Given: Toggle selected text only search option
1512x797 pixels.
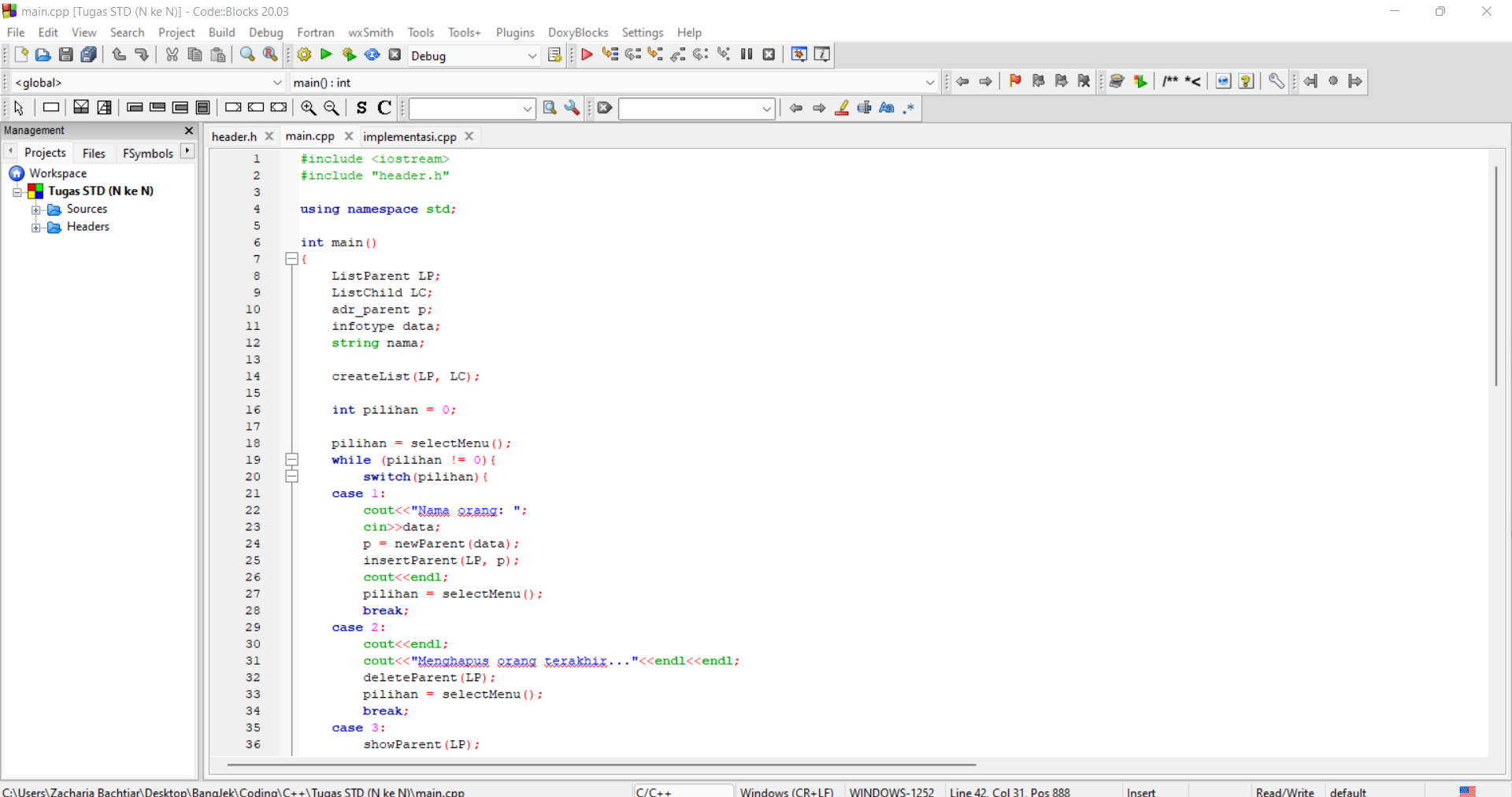Looking at the screenshot, I should pos(864,109).
